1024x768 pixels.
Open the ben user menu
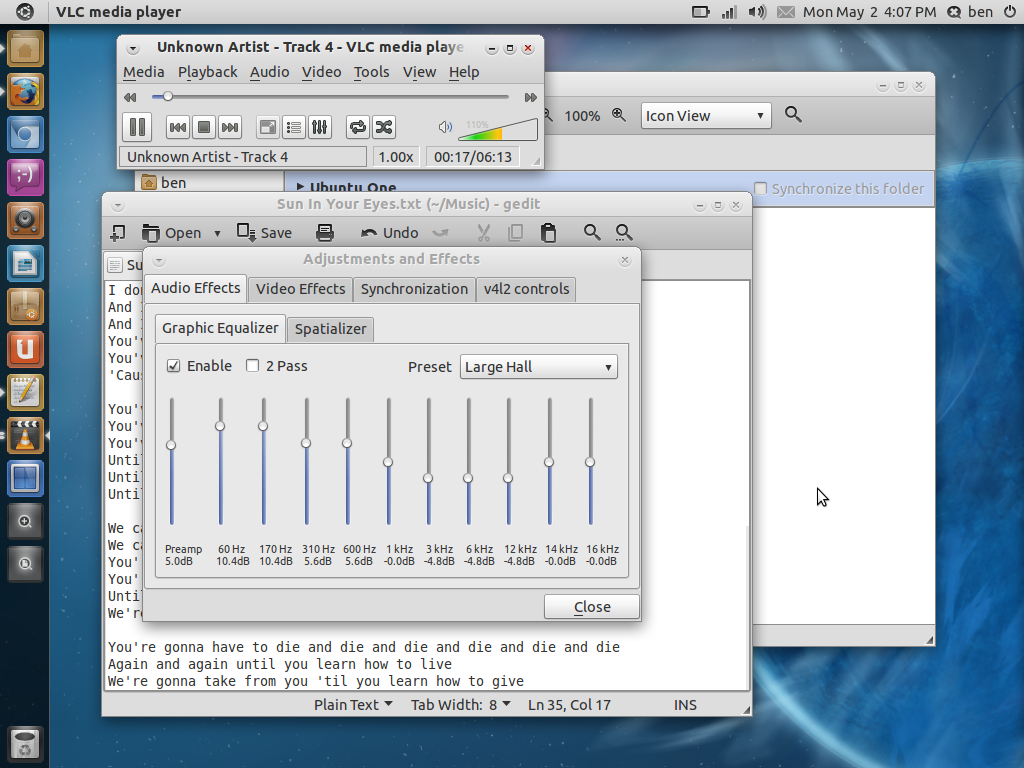970,12
